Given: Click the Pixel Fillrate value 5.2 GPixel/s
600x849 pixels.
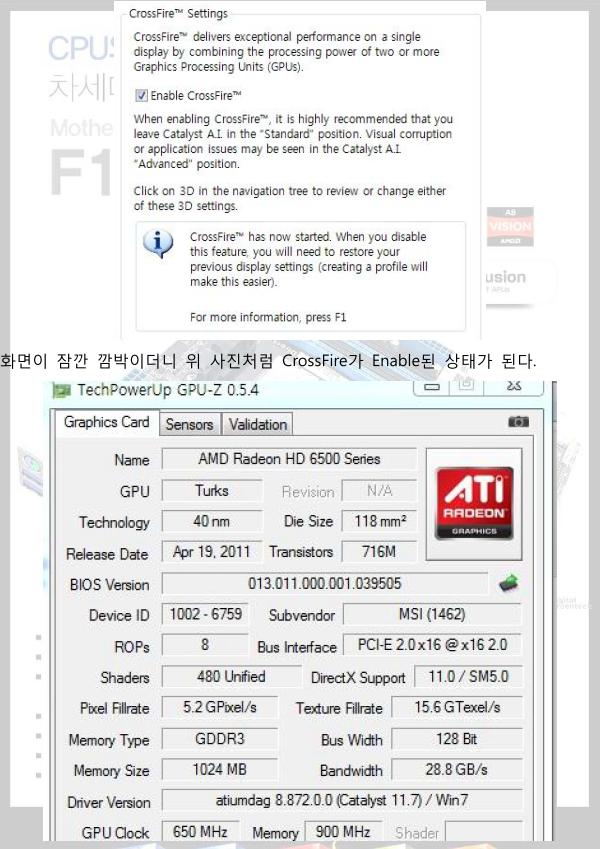Looking at the screenshot, I should coord(220,707).
